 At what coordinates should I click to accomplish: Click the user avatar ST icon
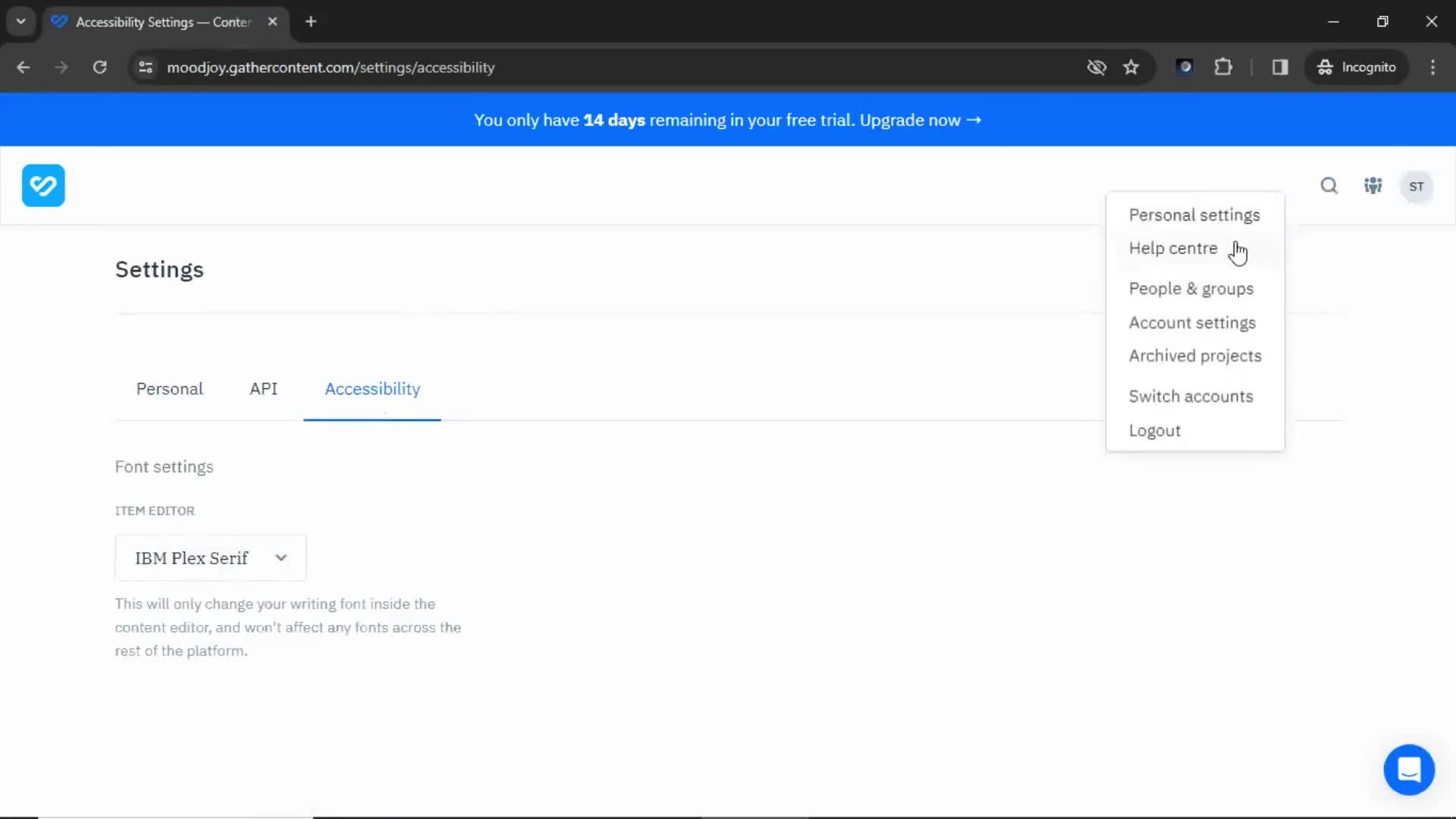(x=1417, y=186)
